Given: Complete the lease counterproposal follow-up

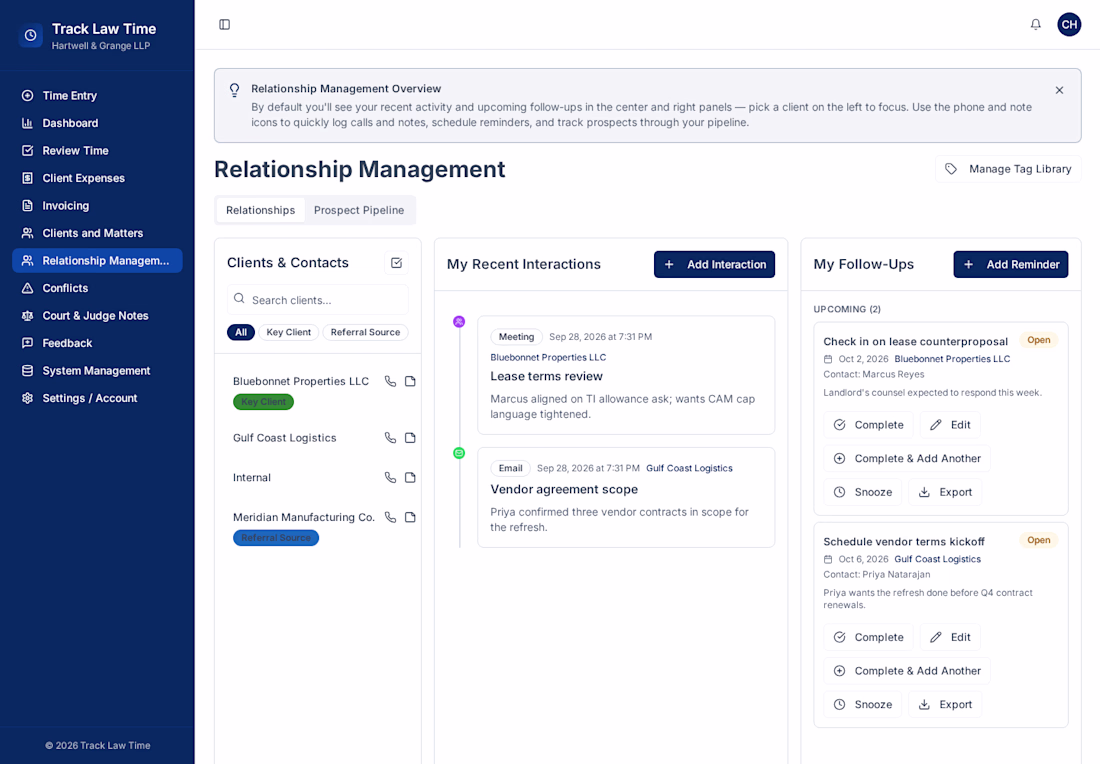Looking at the screenshot, I should tap(868, 425).
